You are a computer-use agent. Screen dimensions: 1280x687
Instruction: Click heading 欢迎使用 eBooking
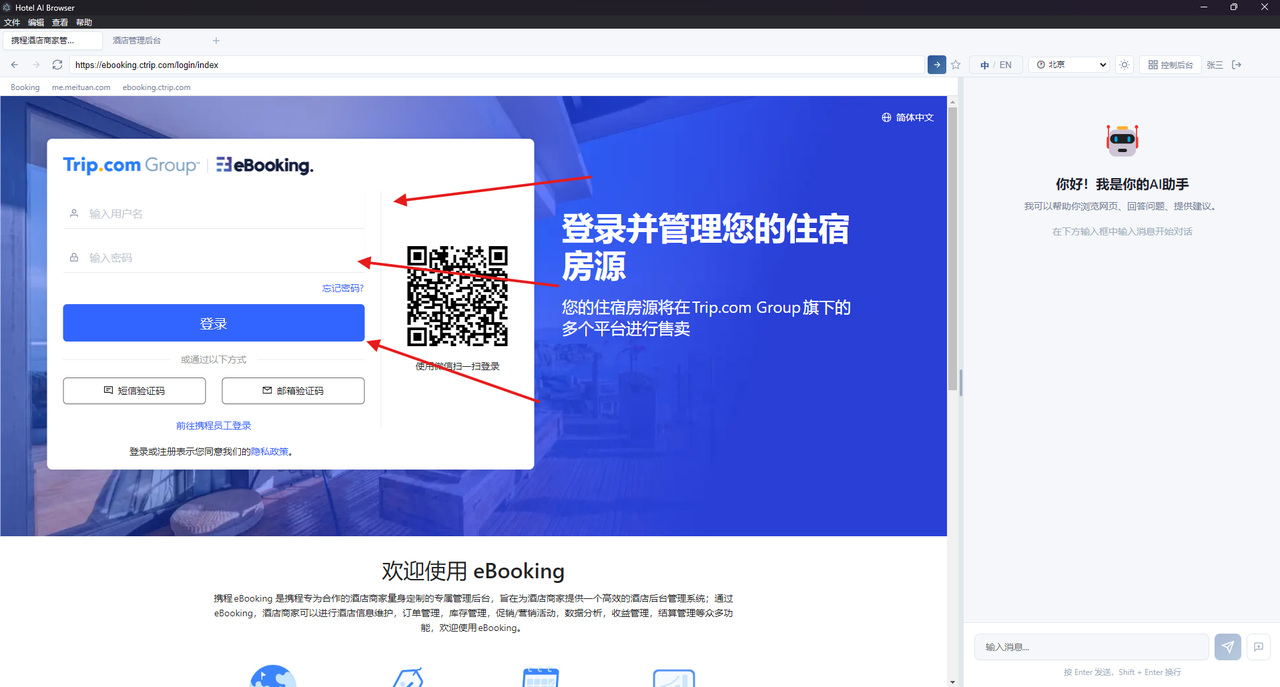(473, 571)
